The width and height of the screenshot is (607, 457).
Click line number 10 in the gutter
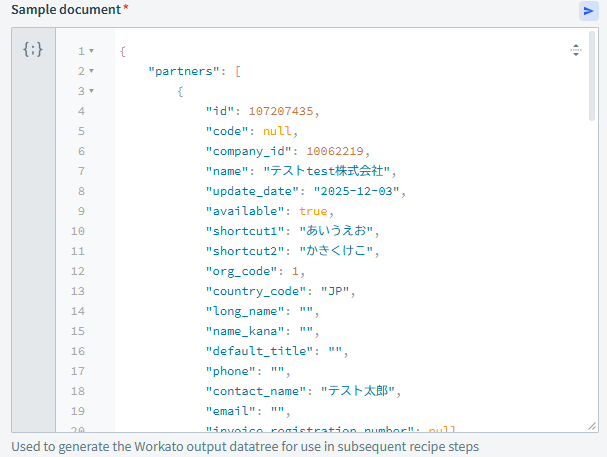77,231
